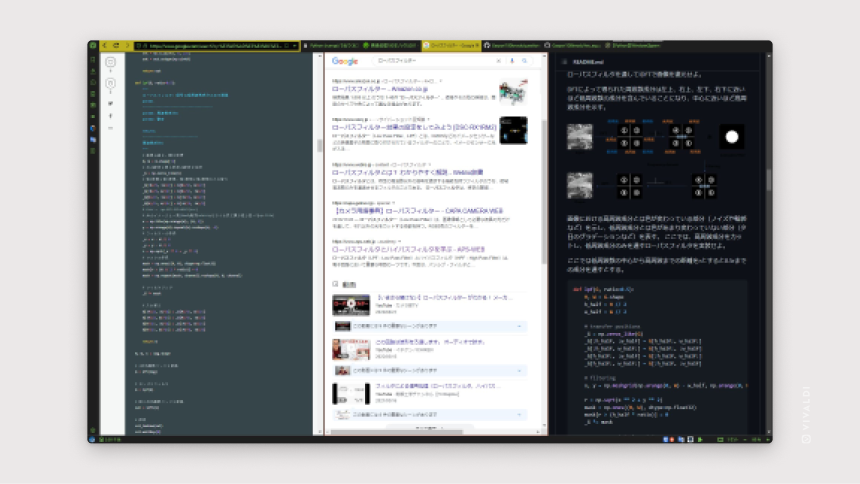Open the address bar history dropdown arrow
860x484 pixels.
tap(295, 46)
